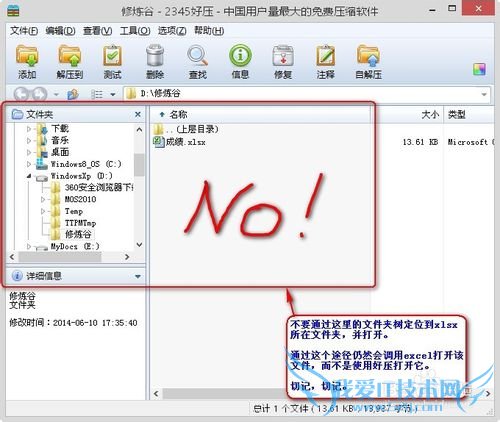
Task: Open the 文件(F) menu
Action: pyautogui.click(x=24, y=31)
